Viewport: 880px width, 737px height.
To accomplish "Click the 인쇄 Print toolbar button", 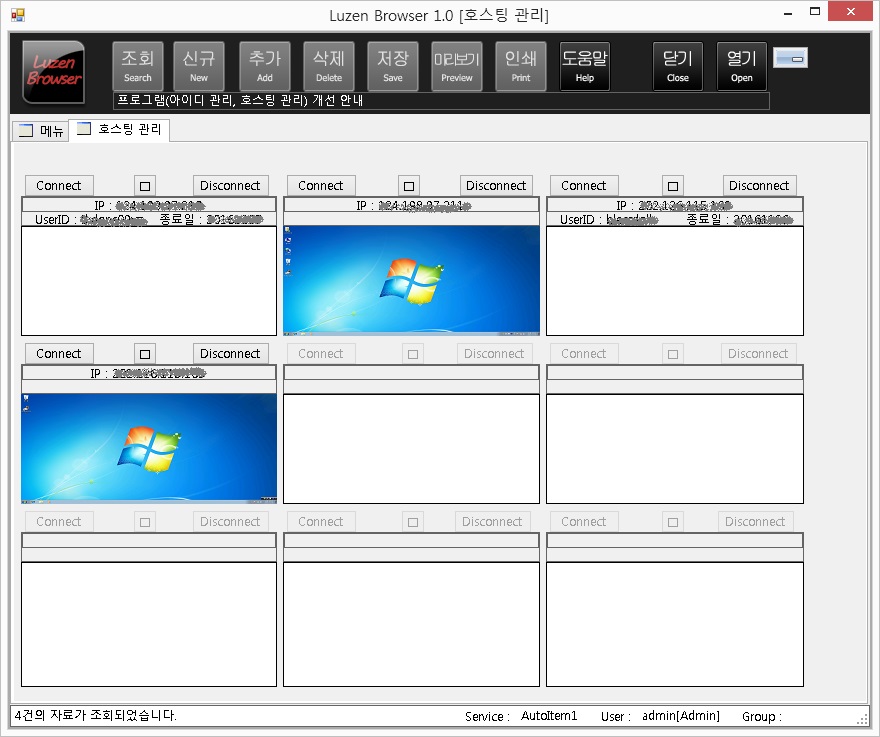I will pyautogui.click(x=520, y=66).
